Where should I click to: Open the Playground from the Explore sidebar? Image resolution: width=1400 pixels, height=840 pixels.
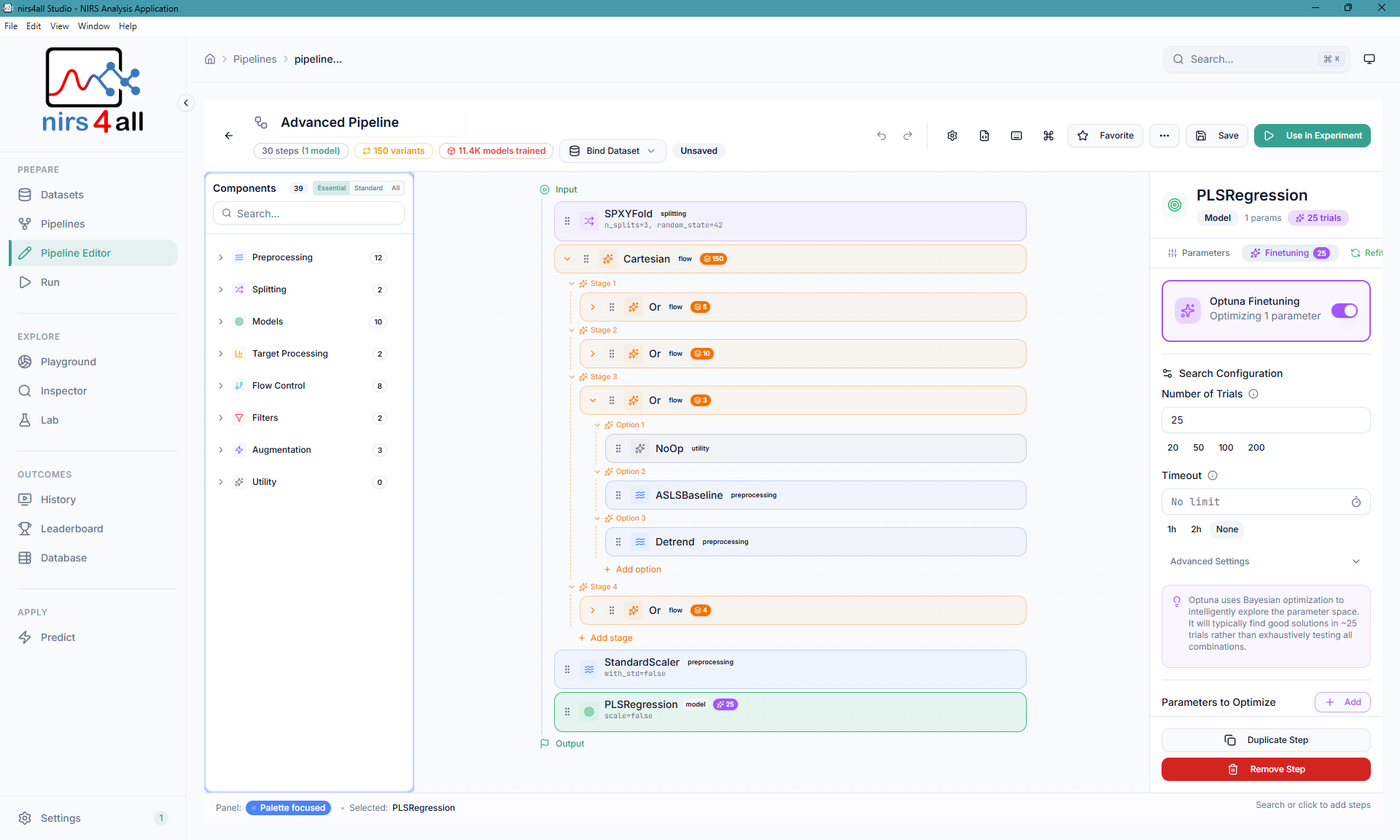pyautogui.click(x=69, y=362)
